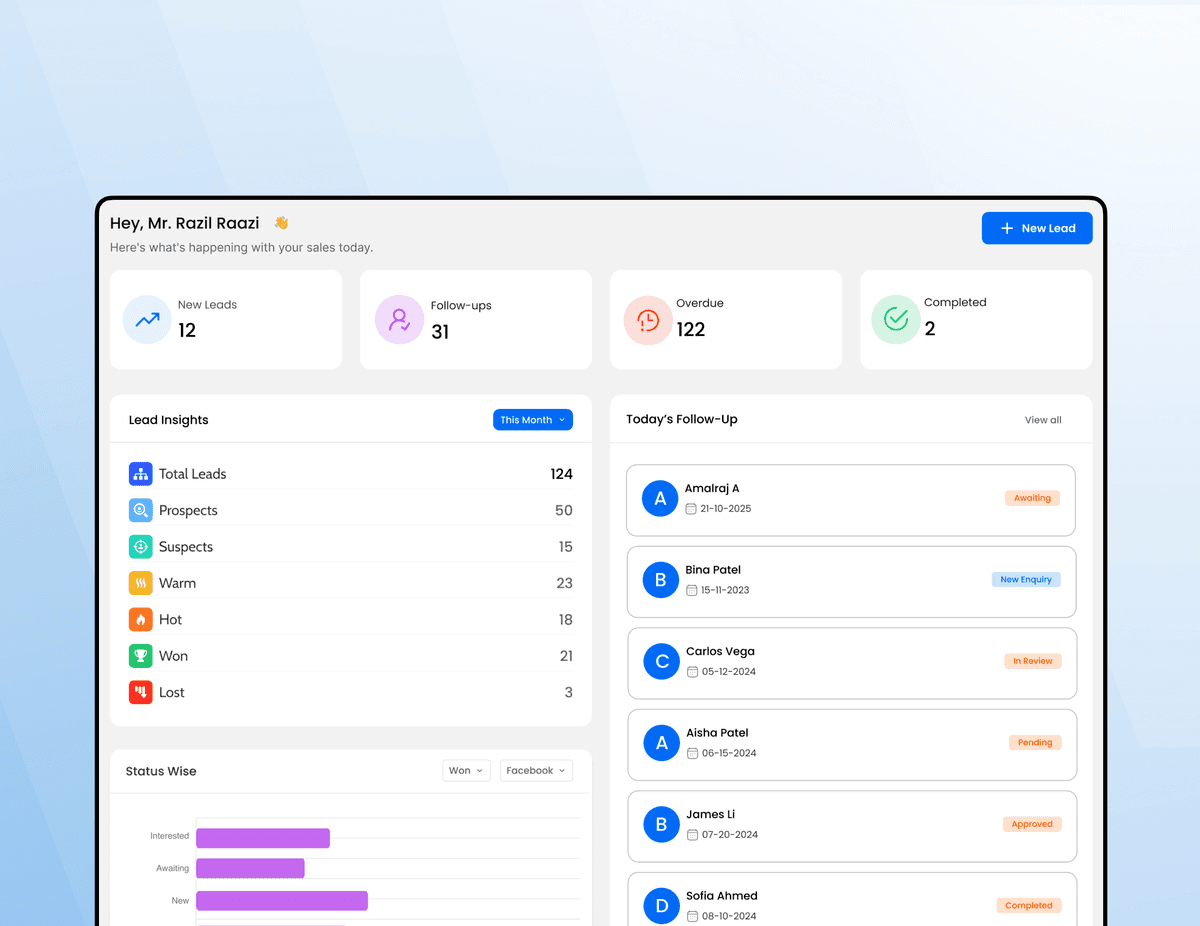Click the Warm heat icon
1200x926 pixels.
[x=141, y=583]
